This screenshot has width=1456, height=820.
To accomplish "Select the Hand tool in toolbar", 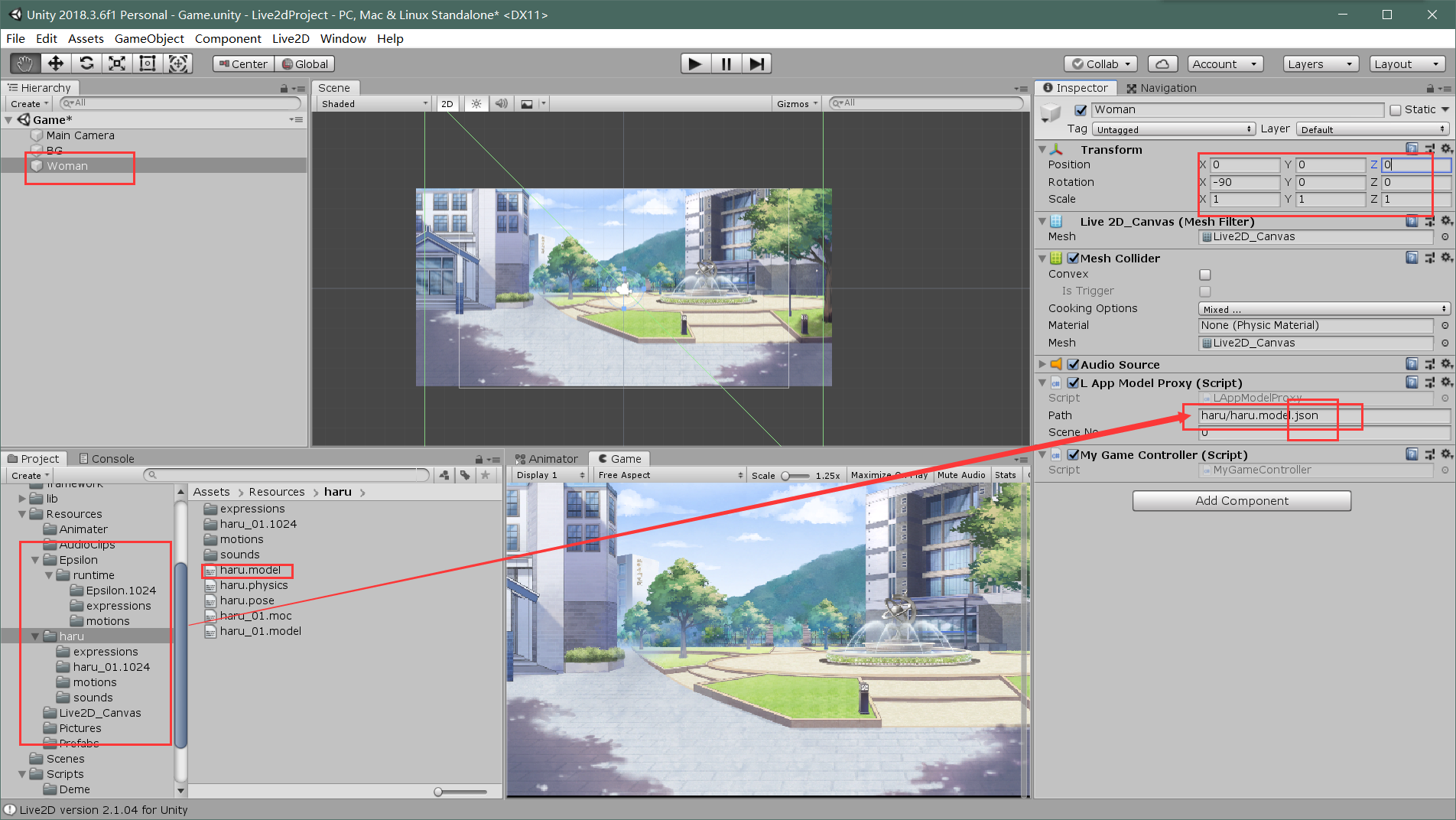I will (25, 63).
